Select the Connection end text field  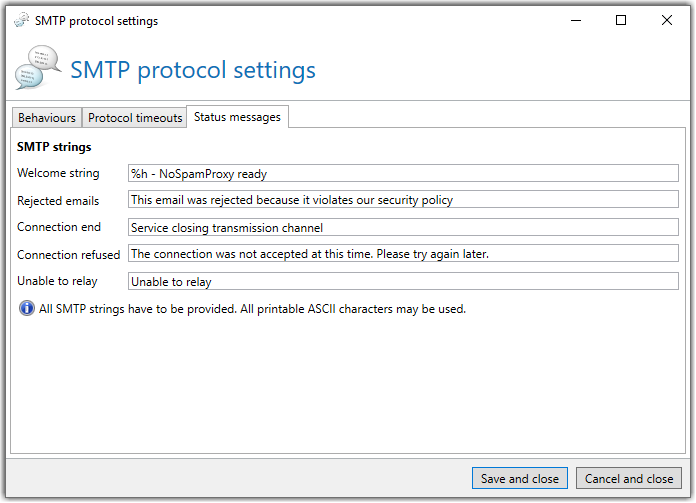click(x=403, y=227)
